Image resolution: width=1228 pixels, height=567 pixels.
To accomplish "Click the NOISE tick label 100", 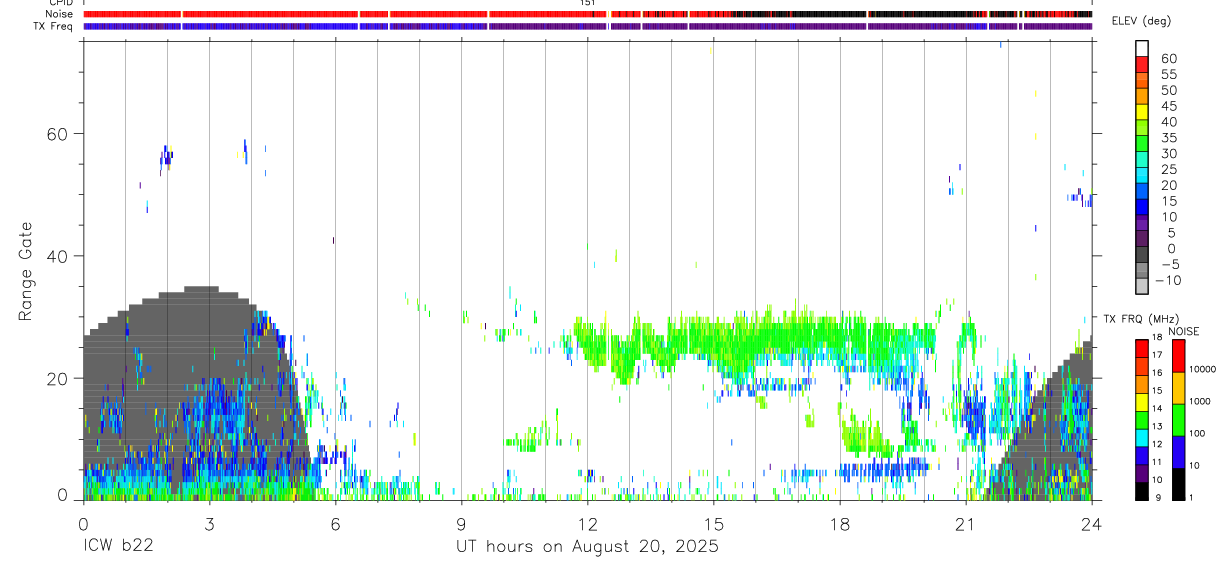I will (1196, 434).
